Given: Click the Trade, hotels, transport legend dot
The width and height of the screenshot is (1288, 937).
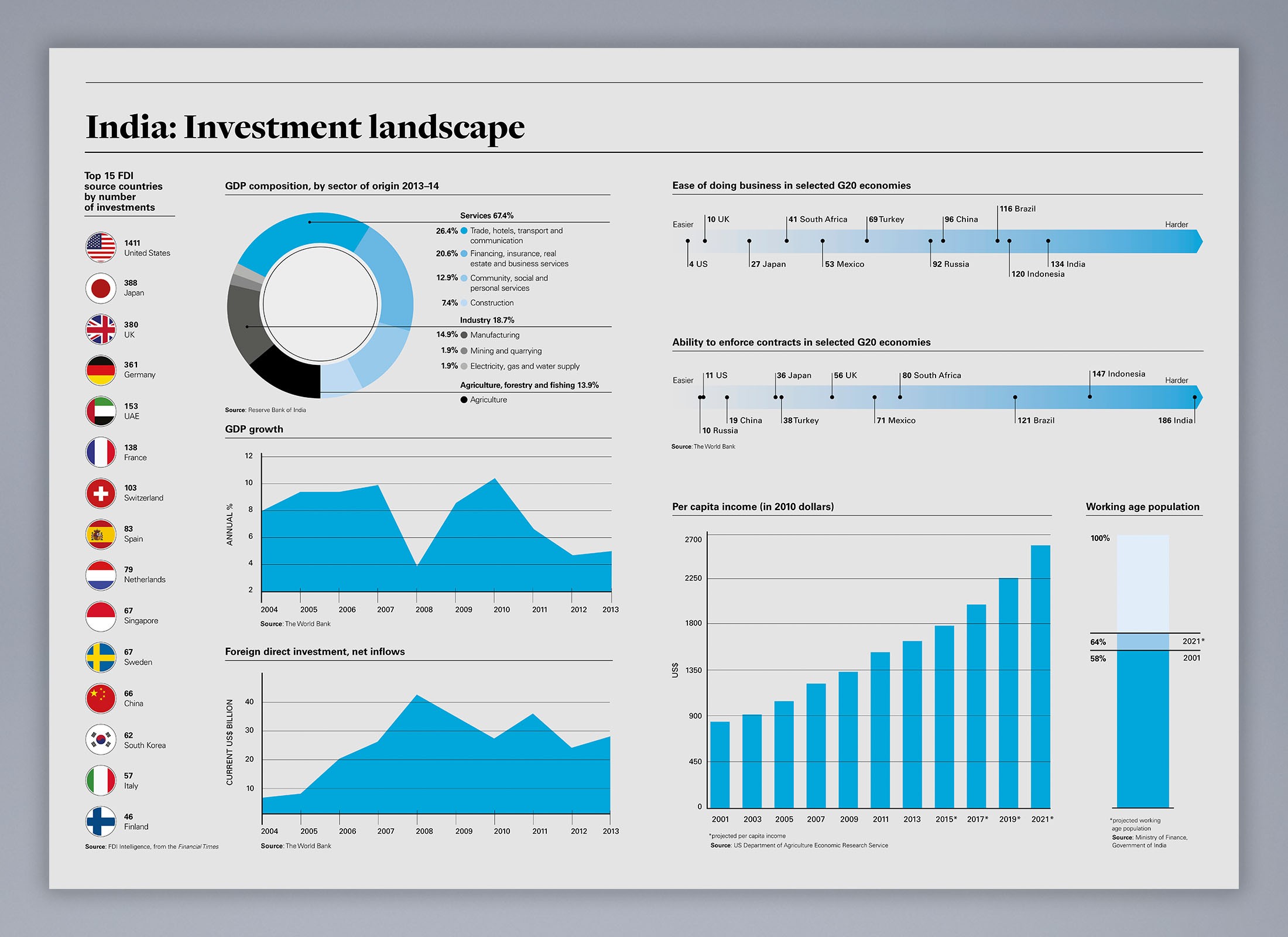Looking at the screenshot, I should (464, 231).
